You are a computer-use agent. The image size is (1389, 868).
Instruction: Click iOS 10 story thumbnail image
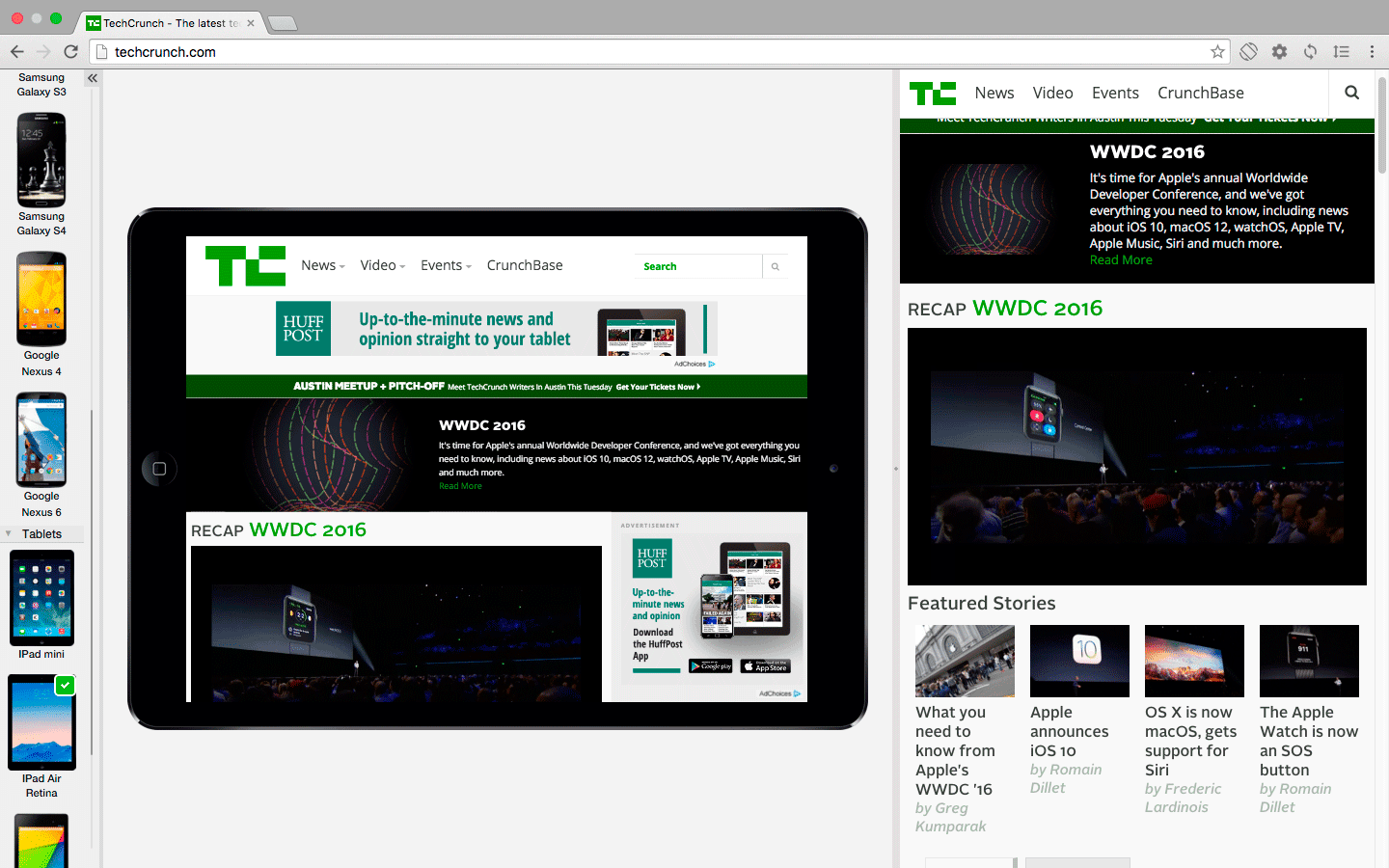tap(1079, 661)
